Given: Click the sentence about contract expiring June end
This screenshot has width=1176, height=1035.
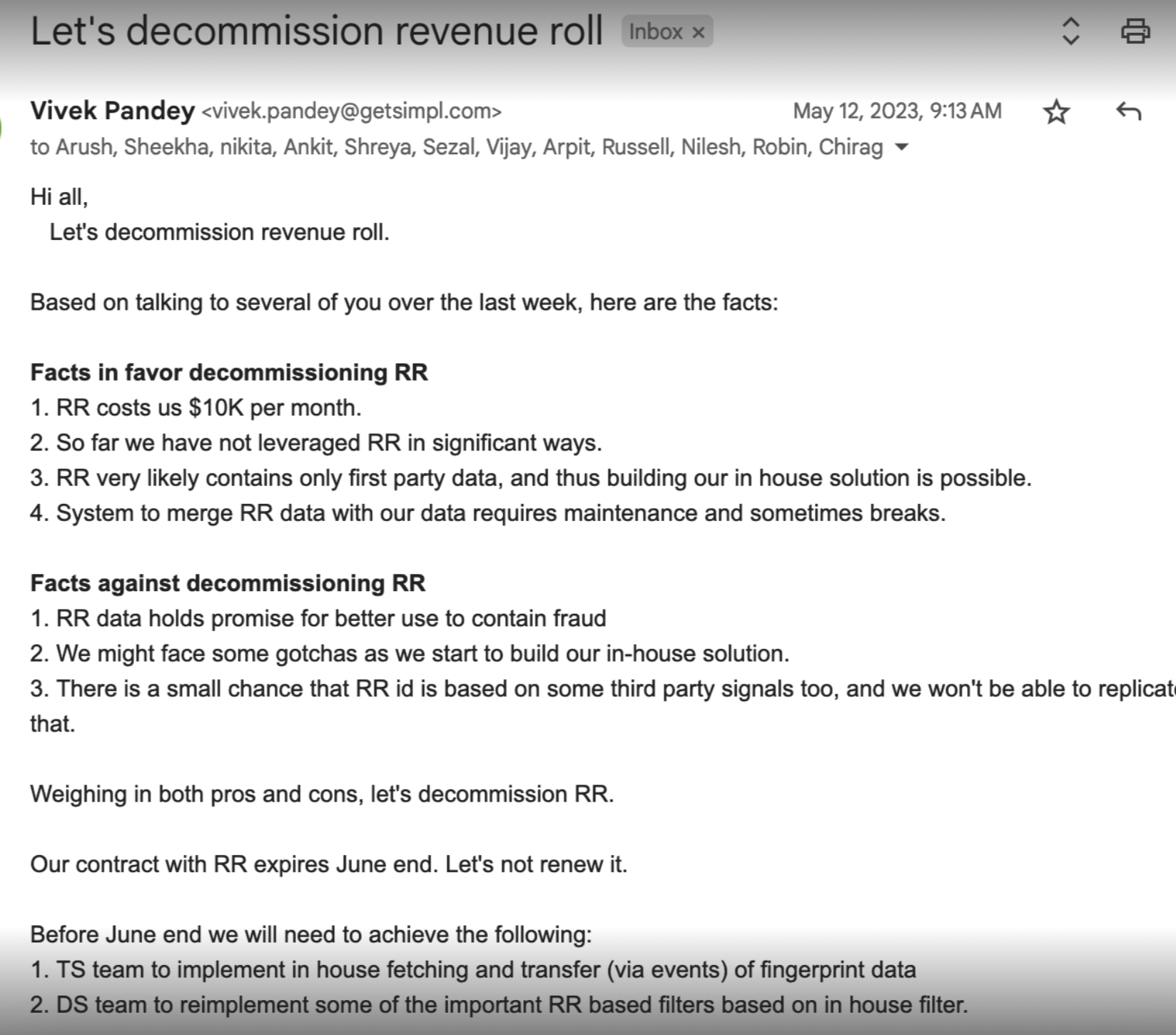Looking at the screenshot, I should click(x=329, y=864).
